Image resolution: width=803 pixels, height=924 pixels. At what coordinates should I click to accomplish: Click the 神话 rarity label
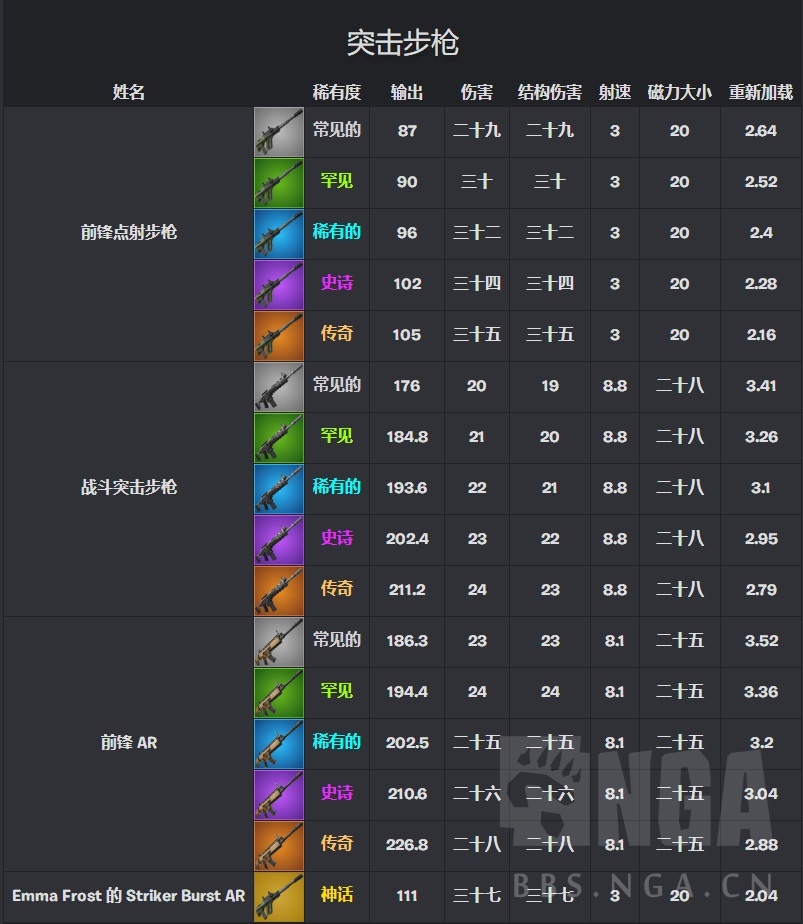[x=336, y=895]
